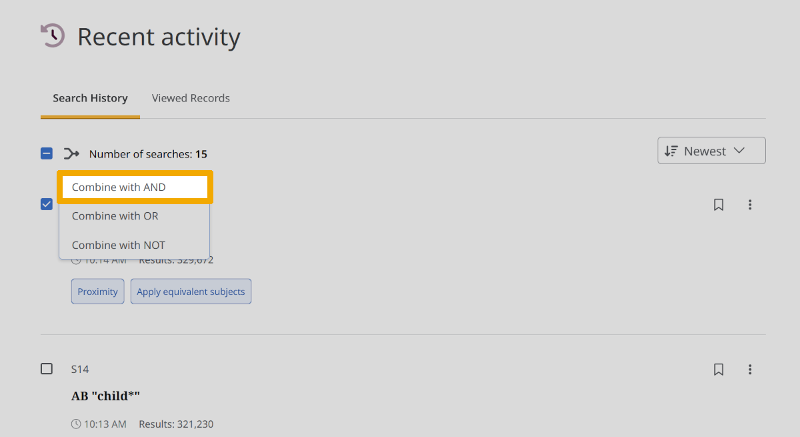Click Apply equivalent subjects tag
The height and width of the screenshot is (437, 800).
click(x=191, y=292)
